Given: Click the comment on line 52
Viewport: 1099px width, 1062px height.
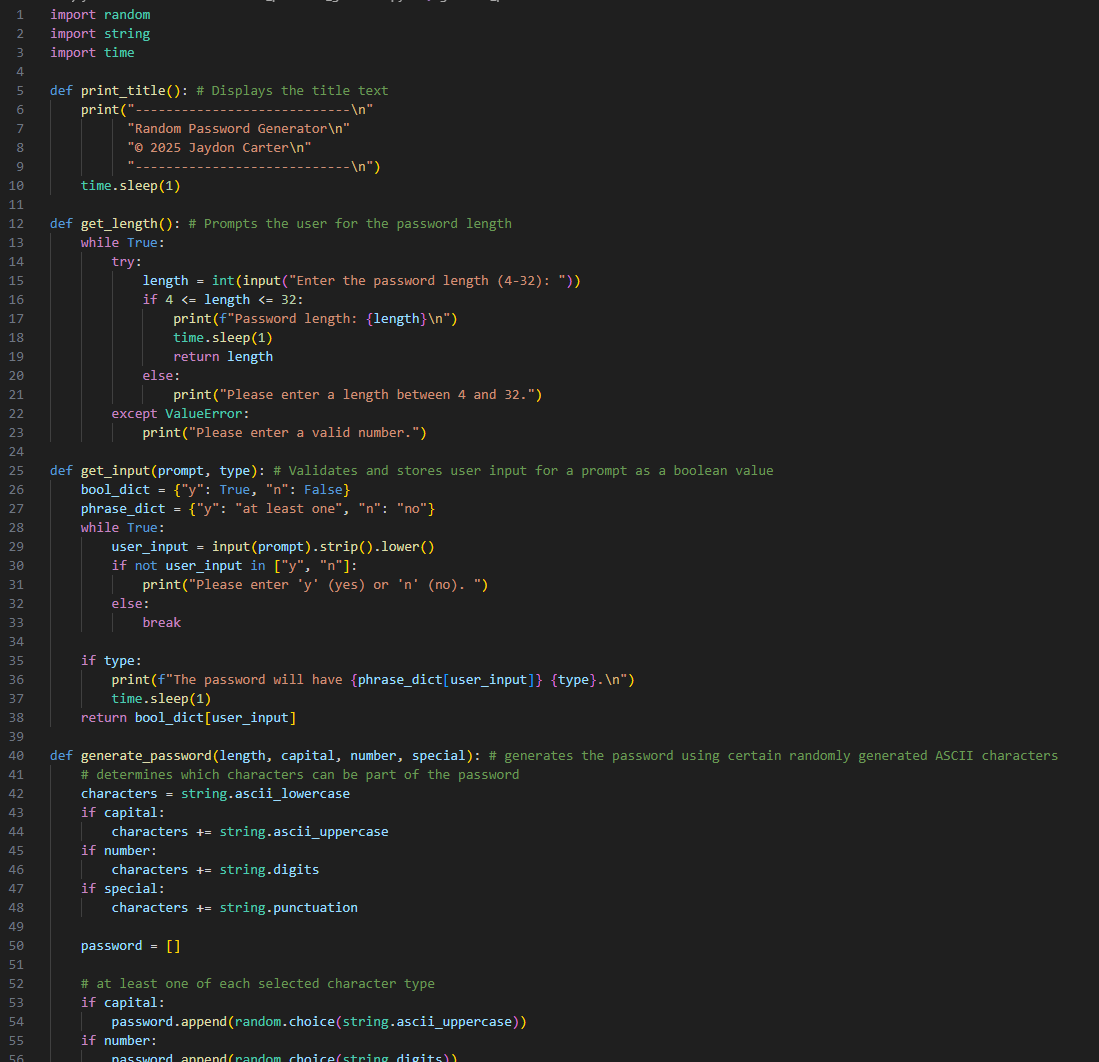Looking at the screenshot, I should pos(259,983).
